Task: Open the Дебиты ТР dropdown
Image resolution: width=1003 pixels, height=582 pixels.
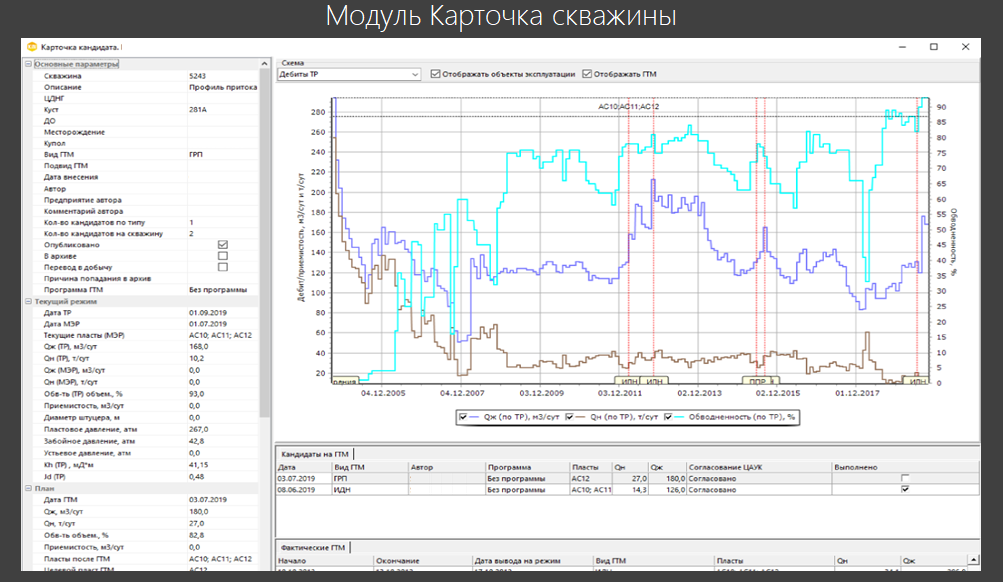Action: click(349, 74)
